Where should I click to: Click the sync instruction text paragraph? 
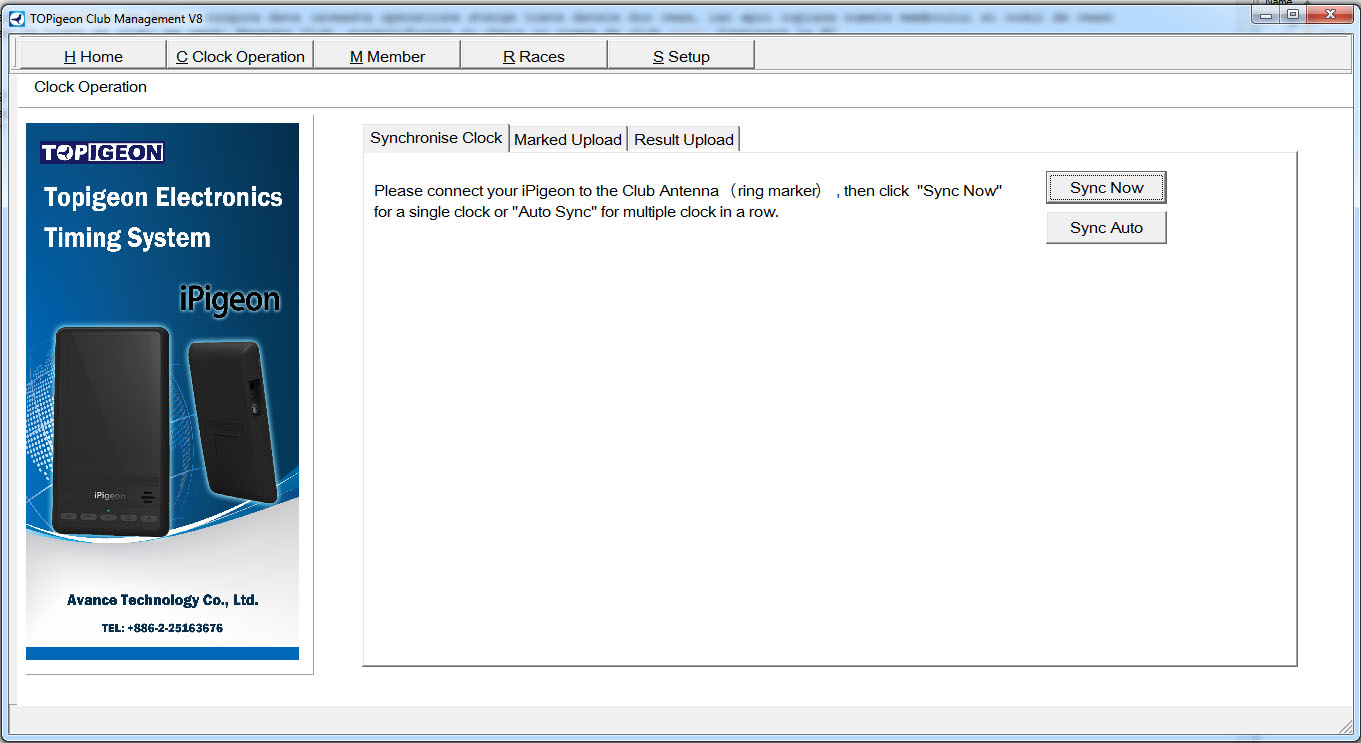tap(687, 201)
